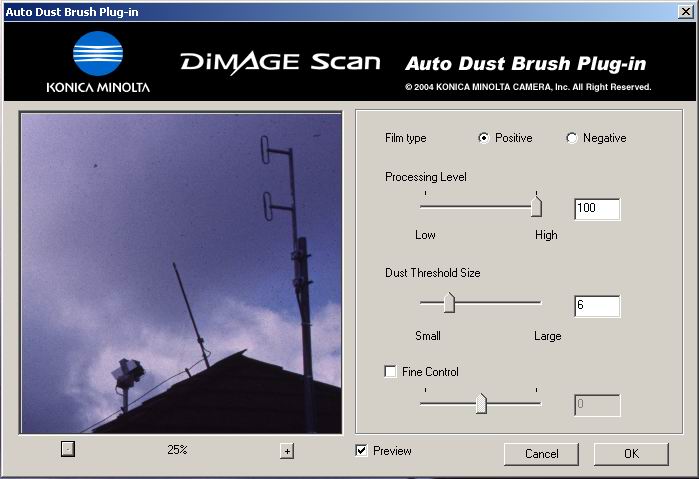Click the sky preview image
The height and width of the screenshot is (479, 699).
(x=181, y=273)
